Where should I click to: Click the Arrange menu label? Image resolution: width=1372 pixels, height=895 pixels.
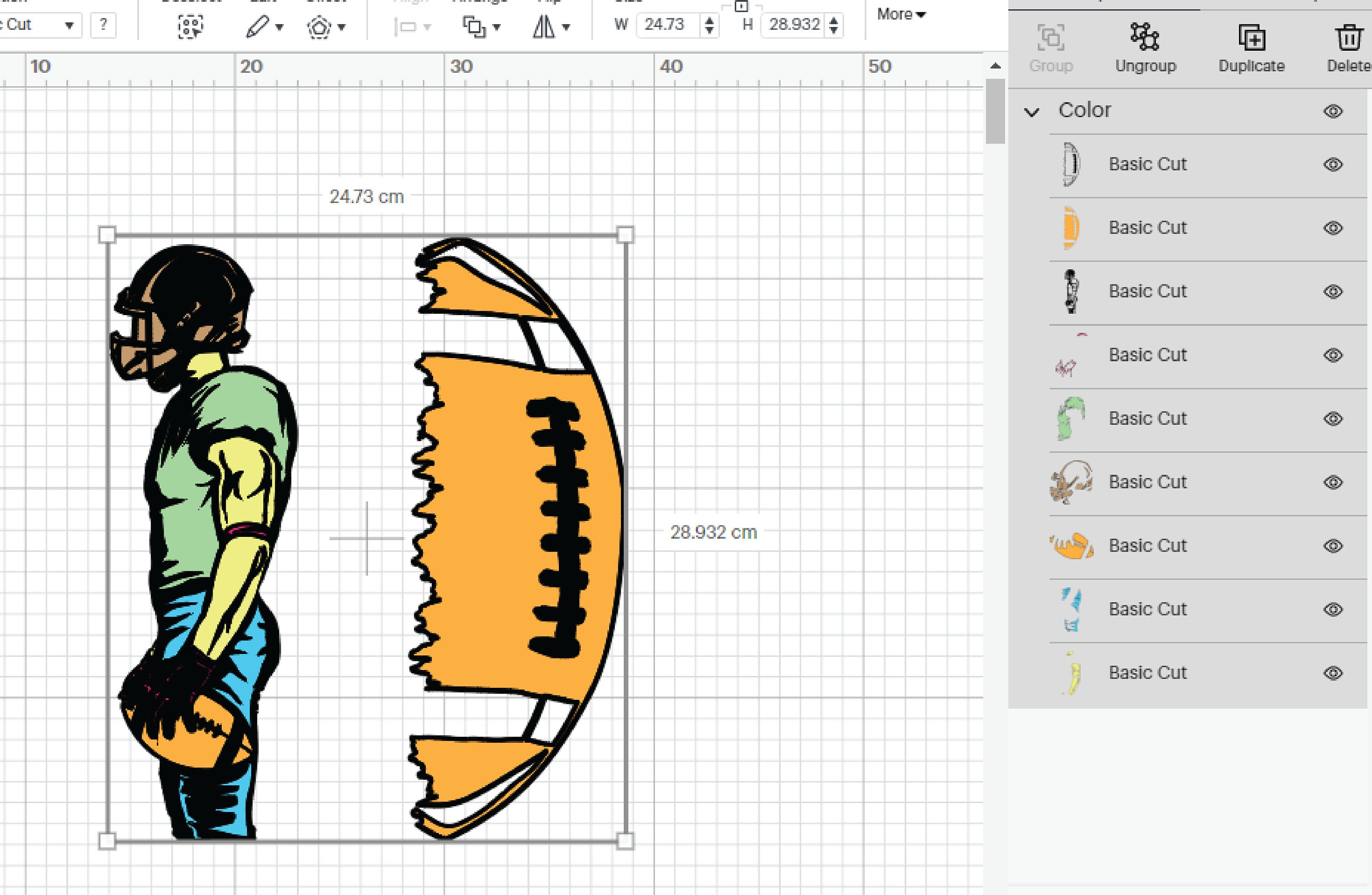[x=480, y=2]
